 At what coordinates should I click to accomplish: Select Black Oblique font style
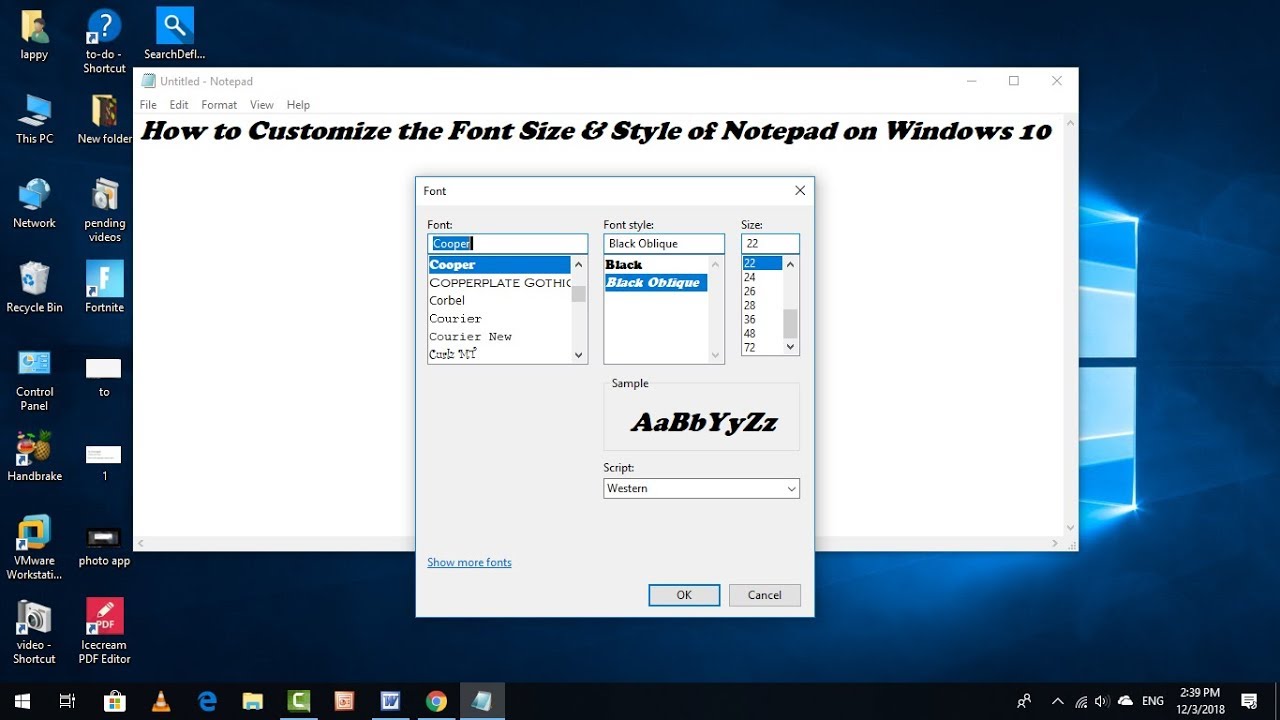[656, 283]
